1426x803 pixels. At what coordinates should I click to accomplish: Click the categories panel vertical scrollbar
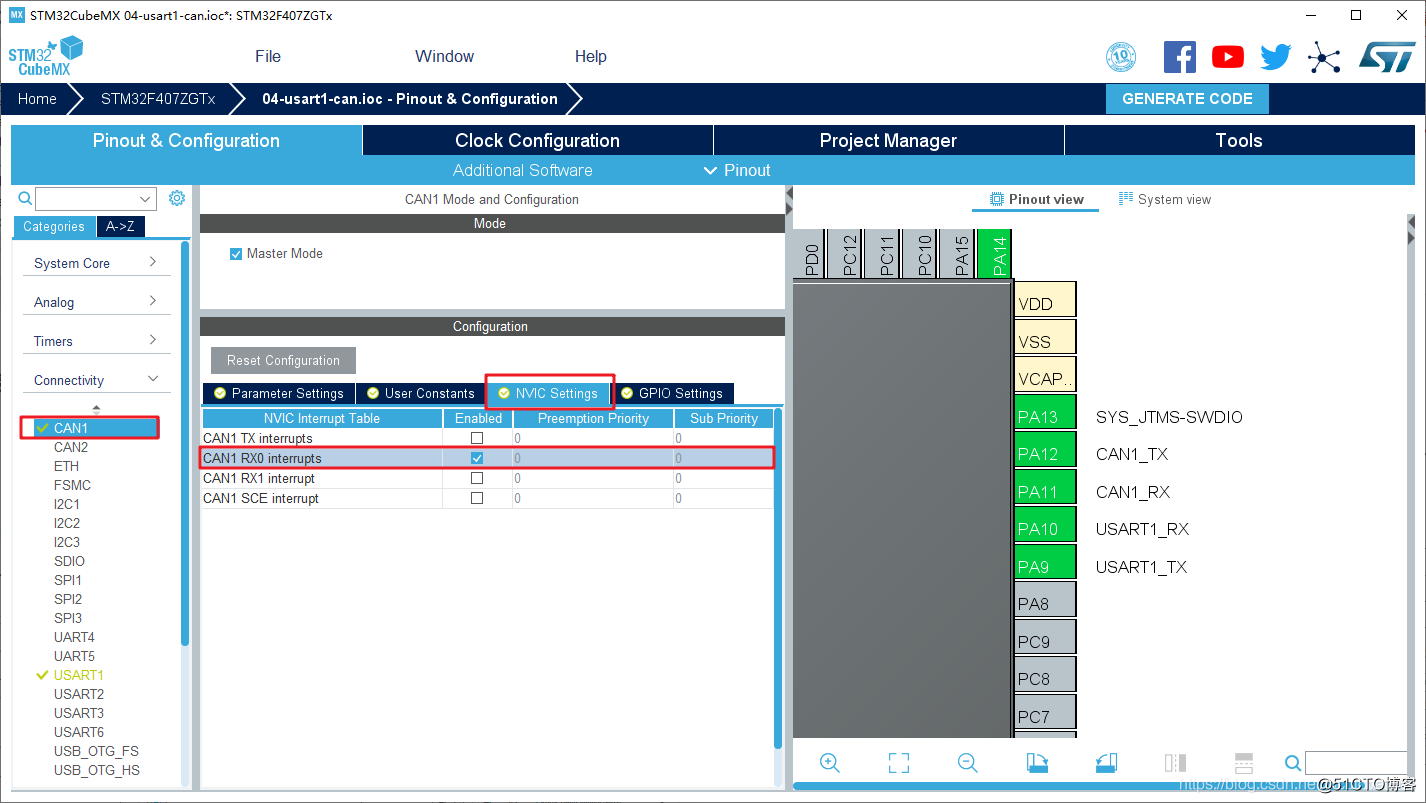(185, 440)
